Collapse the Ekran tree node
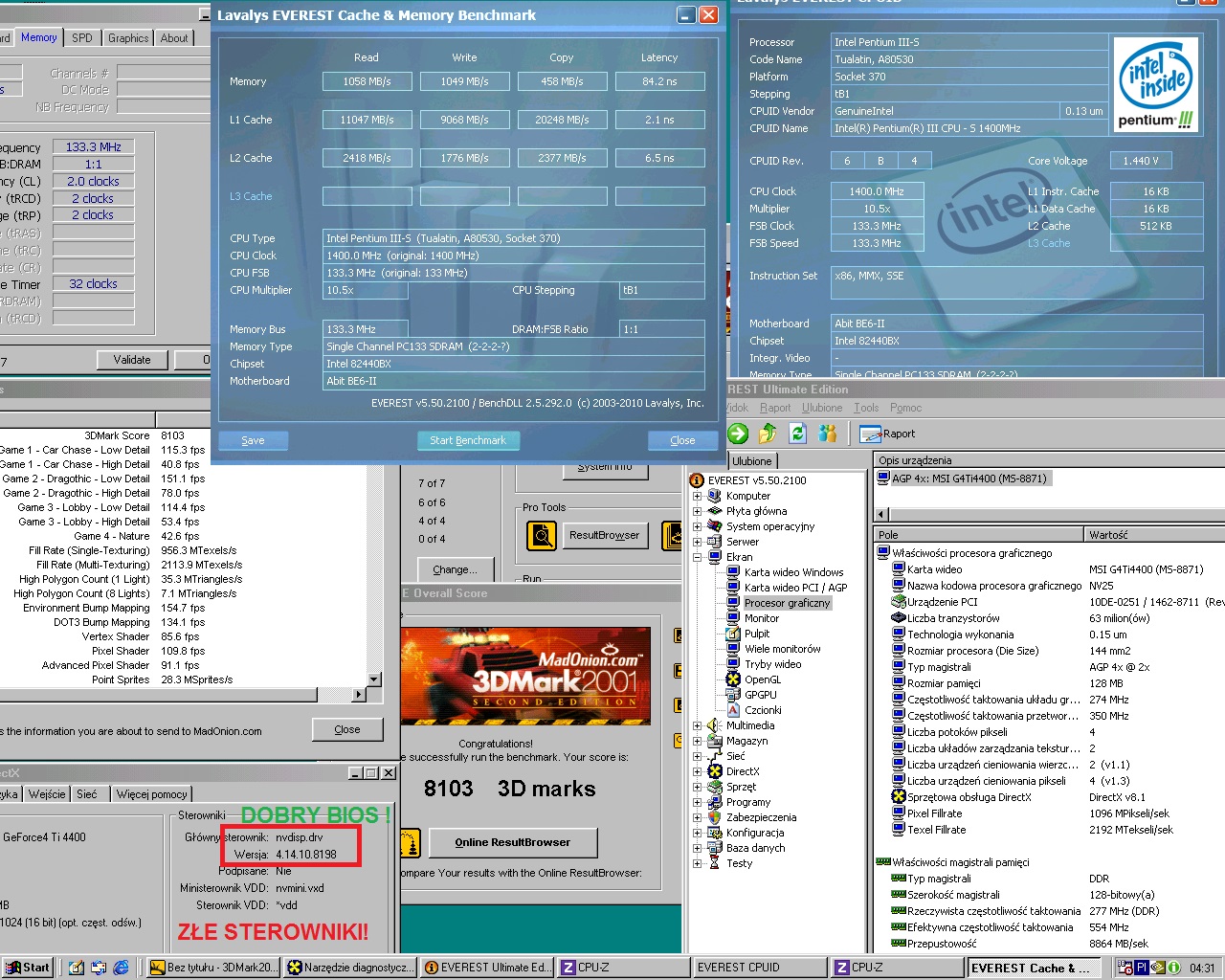Image resolution: width=1225 pixels, height=980 pixels. (698, 557)
